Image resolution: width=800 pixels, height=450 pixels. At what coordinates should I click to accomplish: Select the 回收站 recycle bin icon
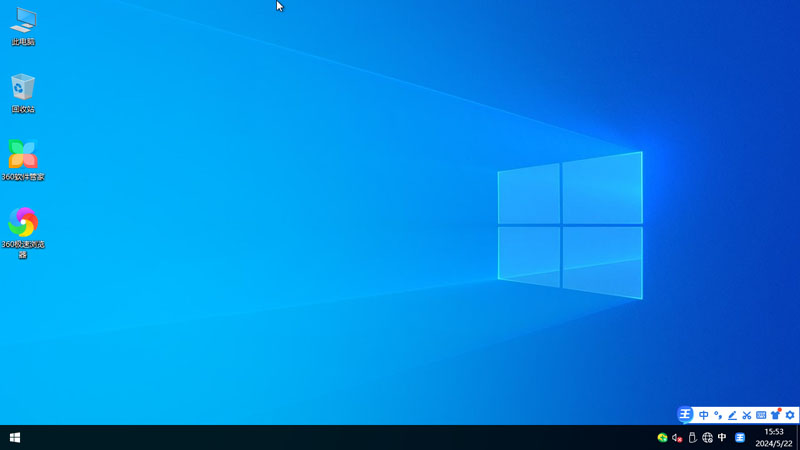(x=23, y=93)
